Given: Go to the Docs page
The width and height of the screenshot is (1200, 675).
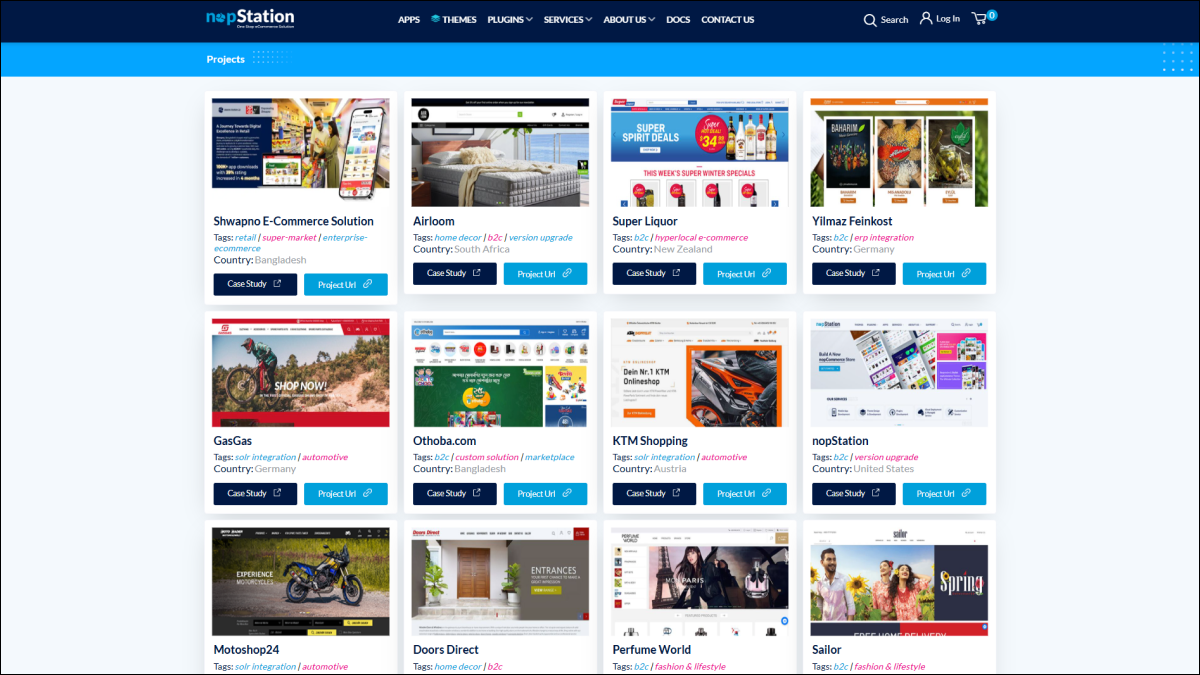Looking at the screenshot, I should 678,19.
